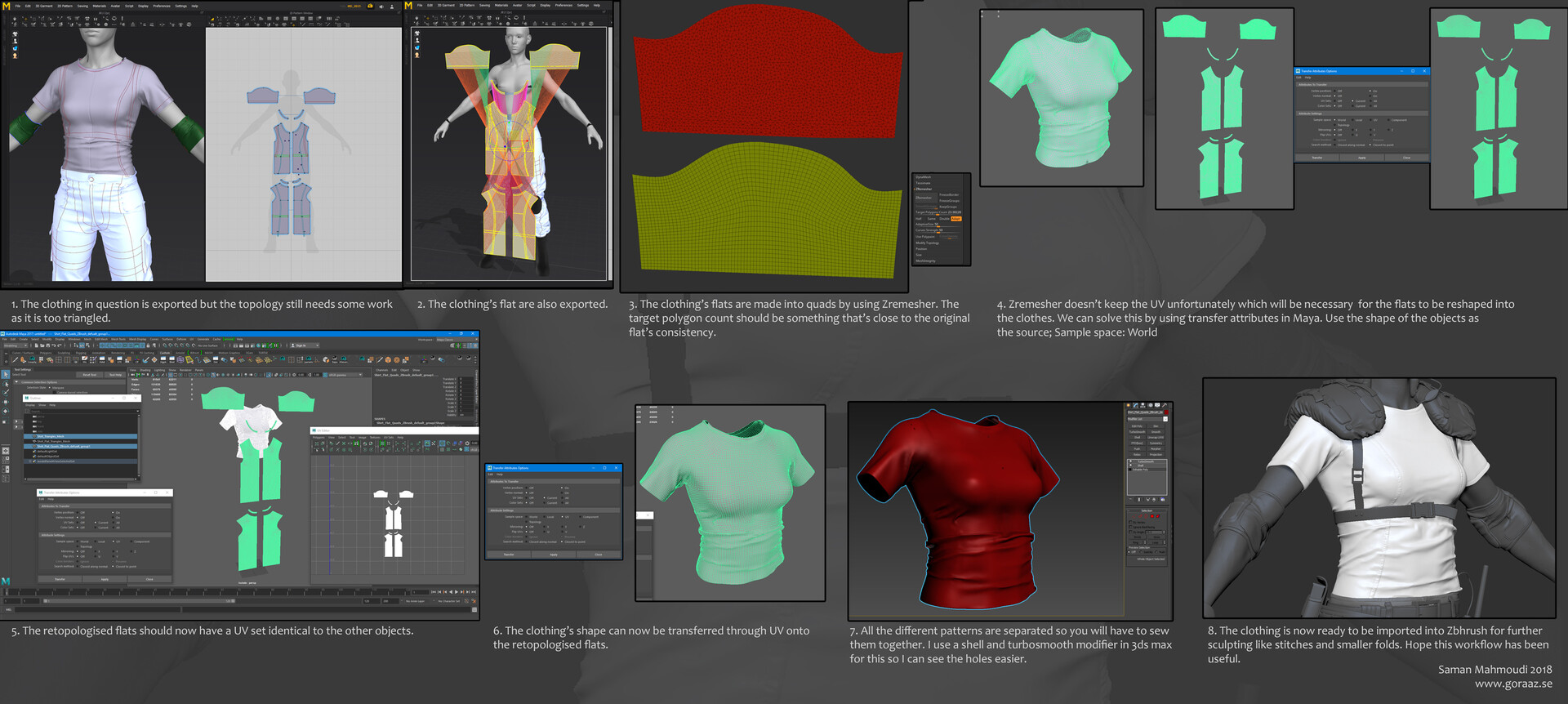Select Shirt_Triangles_Mesh in Outliner

80,436
